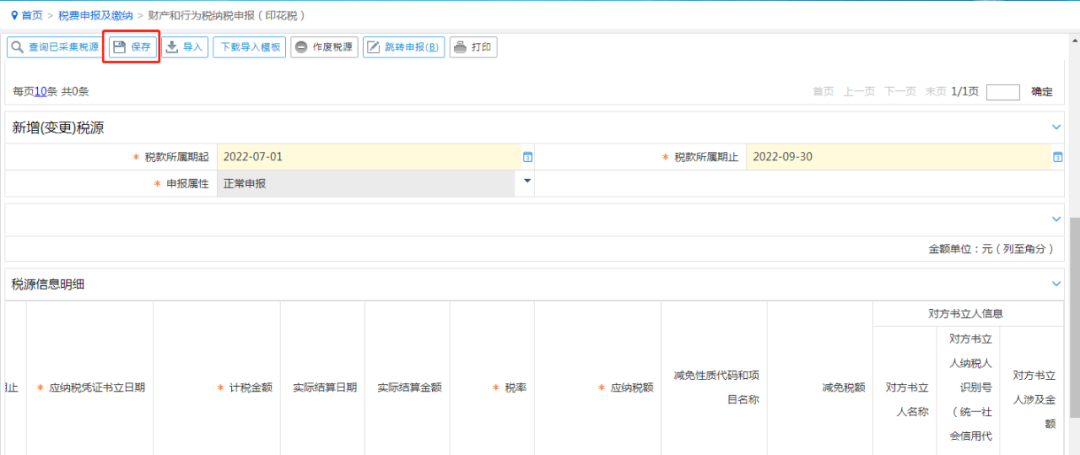Collapse the 新增(变更)税源 section chevron
This screenshot has height=455, width=1080.
(1057, 127)
